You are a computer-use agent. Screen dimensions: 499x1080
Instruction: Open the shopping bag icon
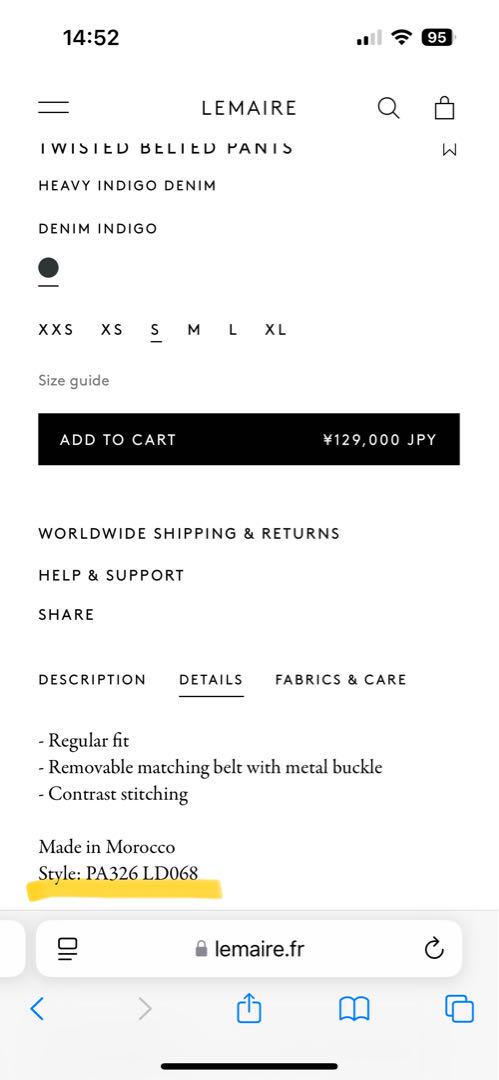tap(445, 107)
